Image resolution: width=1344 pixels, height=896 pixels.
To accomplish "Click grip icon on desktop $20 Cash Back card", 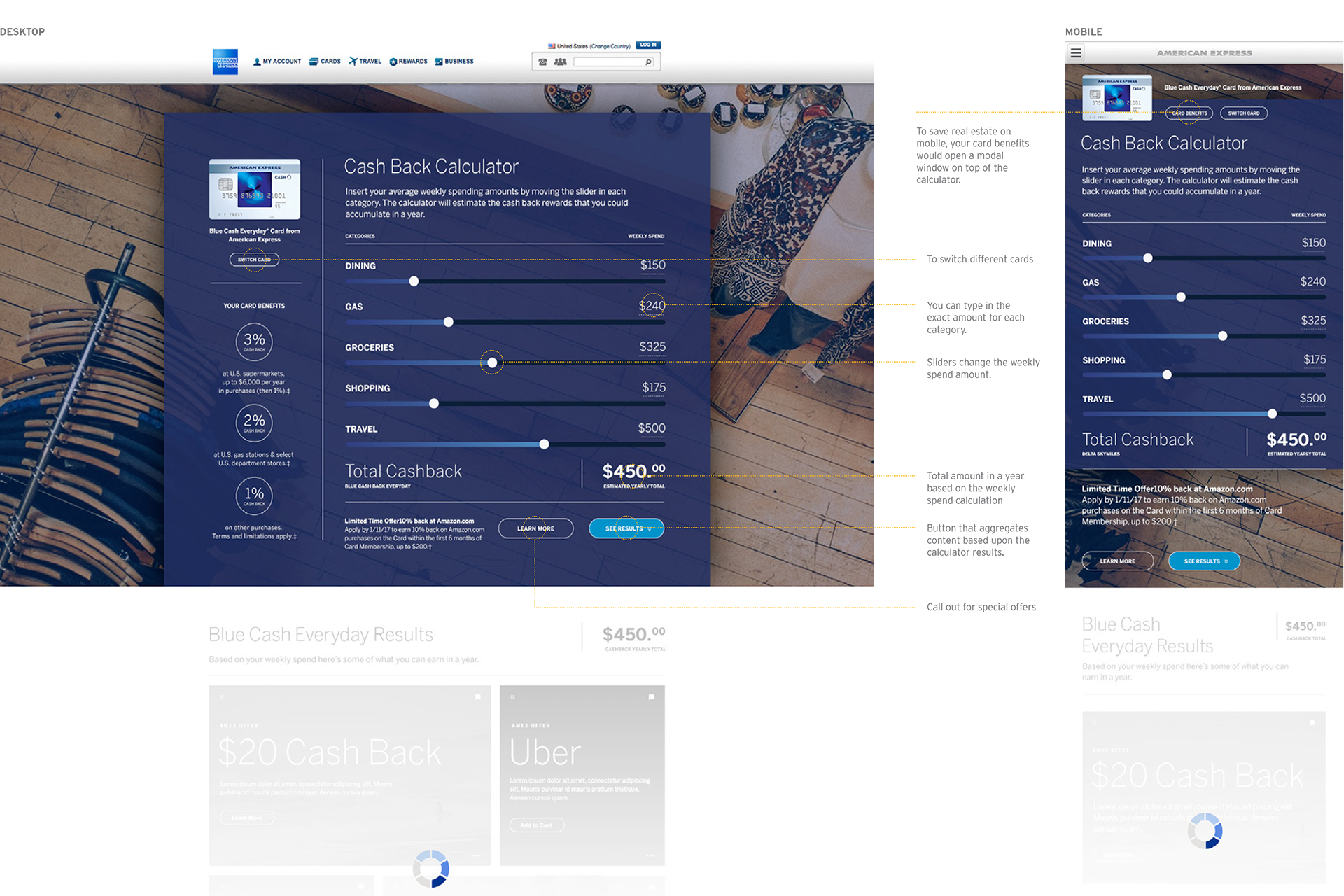I will click(222, 697).
